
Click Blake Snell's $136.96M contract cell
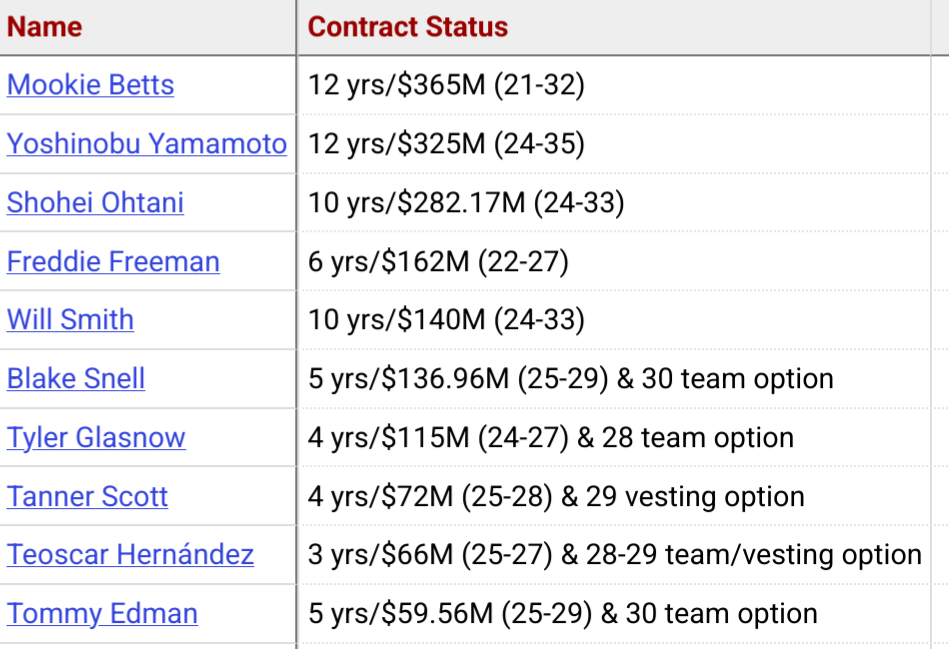coord(570,379)
